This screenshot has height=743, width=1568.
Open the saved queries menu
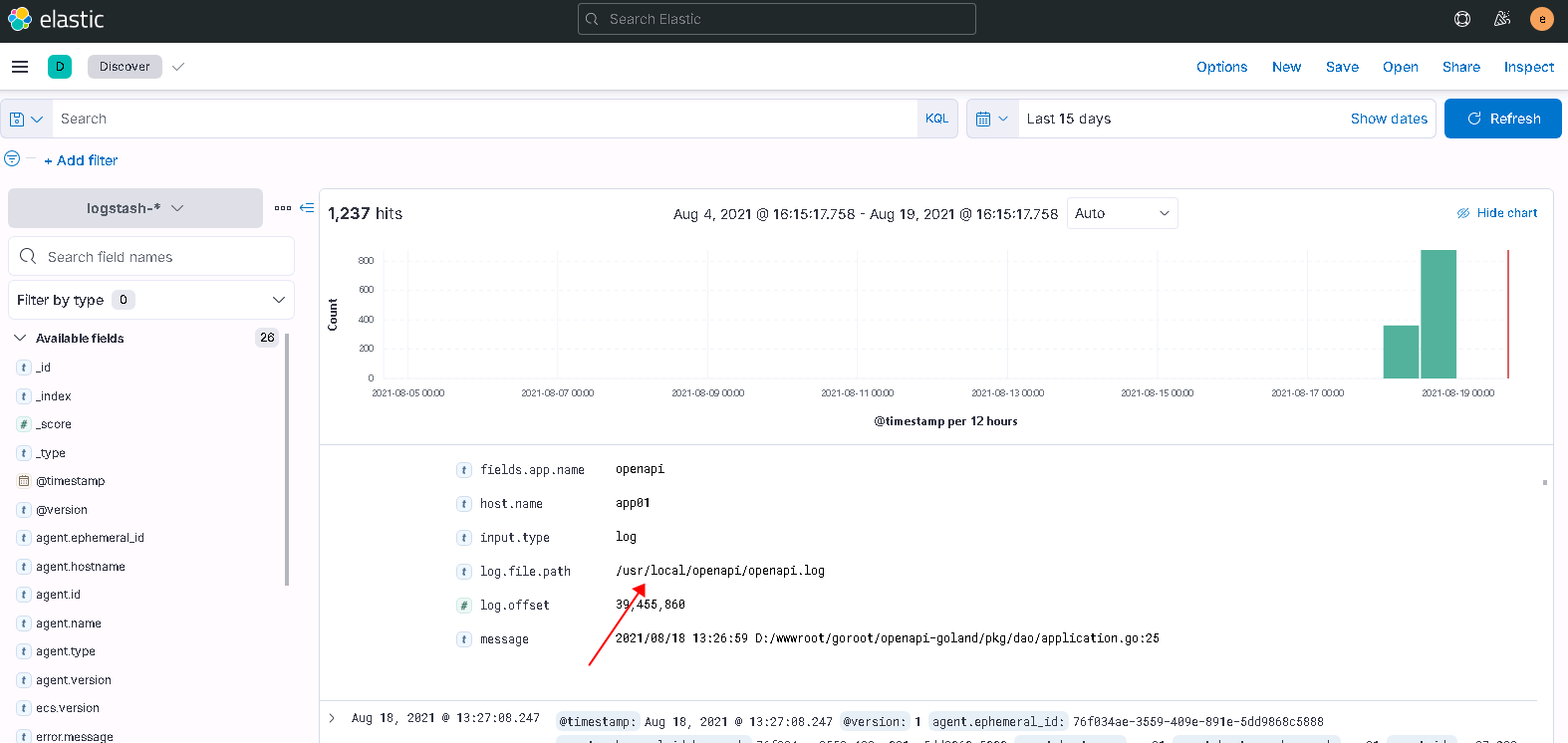pos(26,119)
